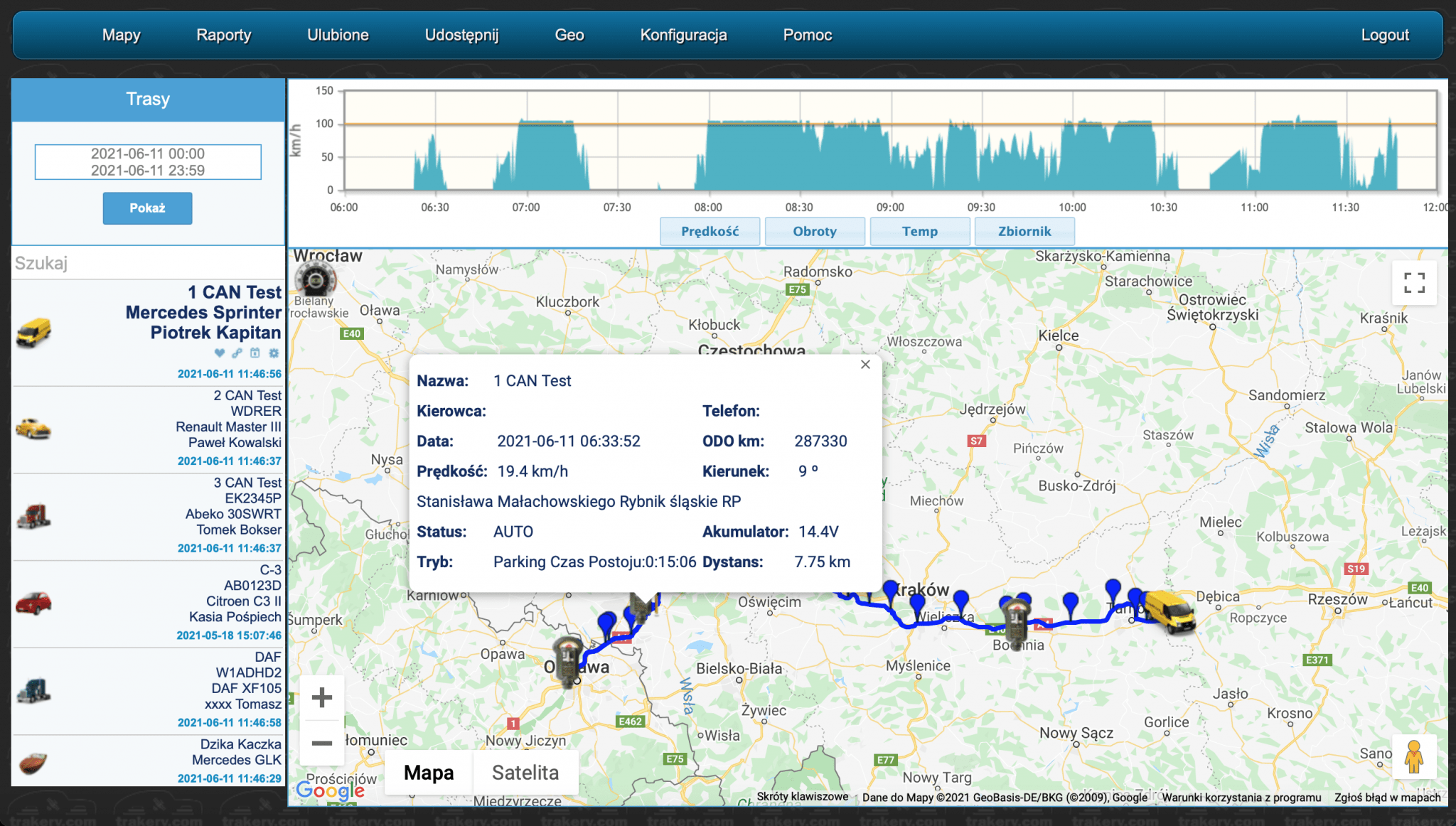
Task: Click the date range input field
Action: 148,162
